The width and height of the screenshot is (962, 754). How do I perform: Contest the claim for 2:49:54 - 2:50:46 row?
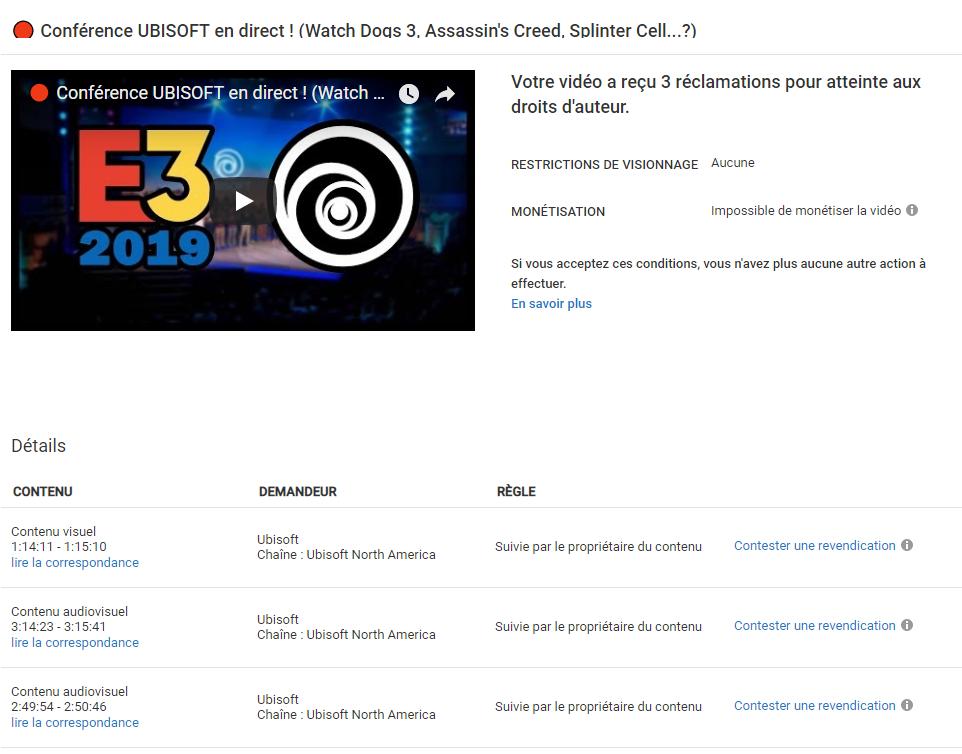[814, 706]
